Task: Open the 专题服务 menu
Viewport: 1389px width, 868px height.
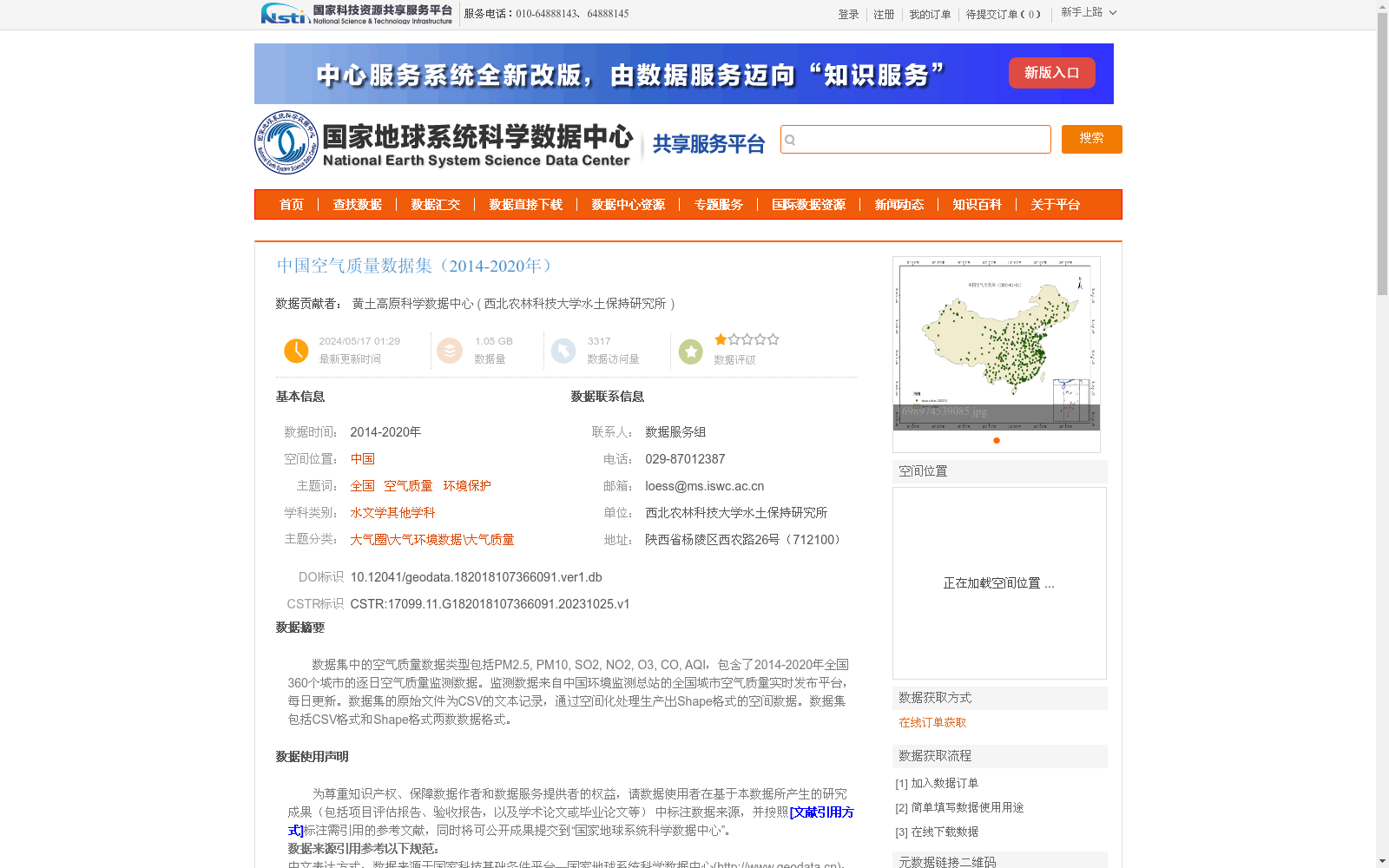Action: click(x=718, y=205)
